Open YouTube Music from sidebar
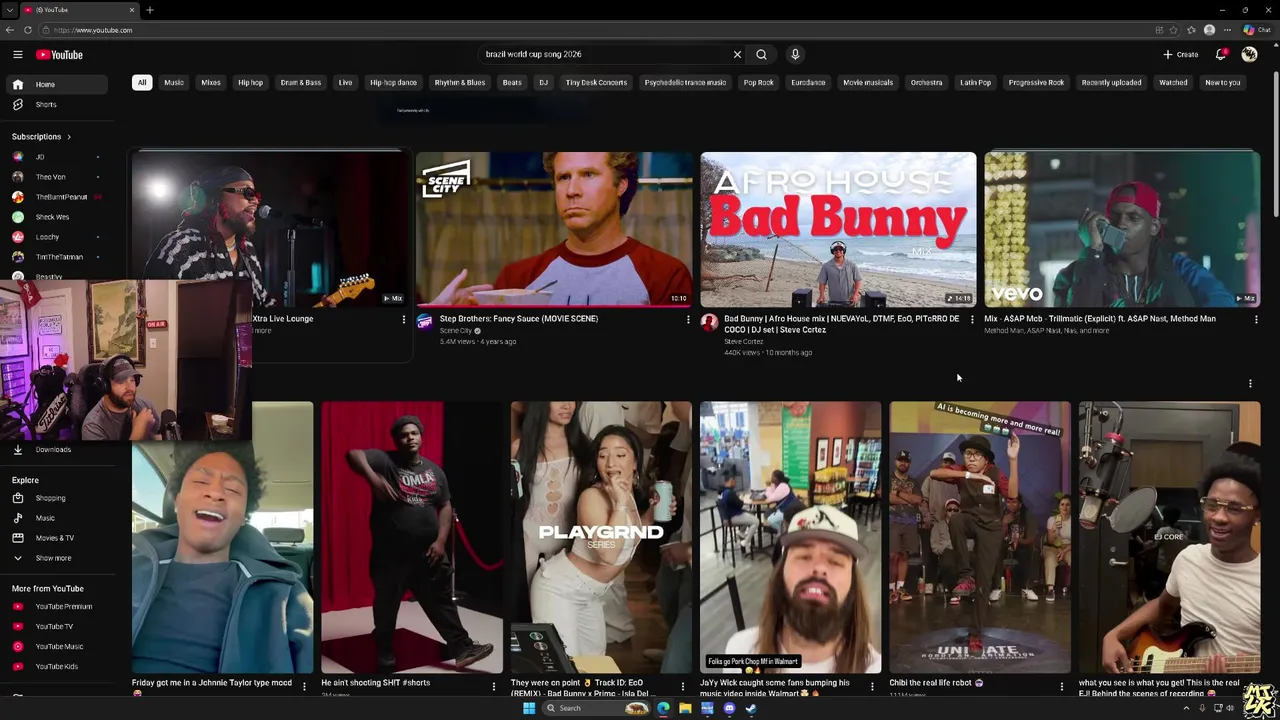Screen dimensions: 1280x720 59,646
